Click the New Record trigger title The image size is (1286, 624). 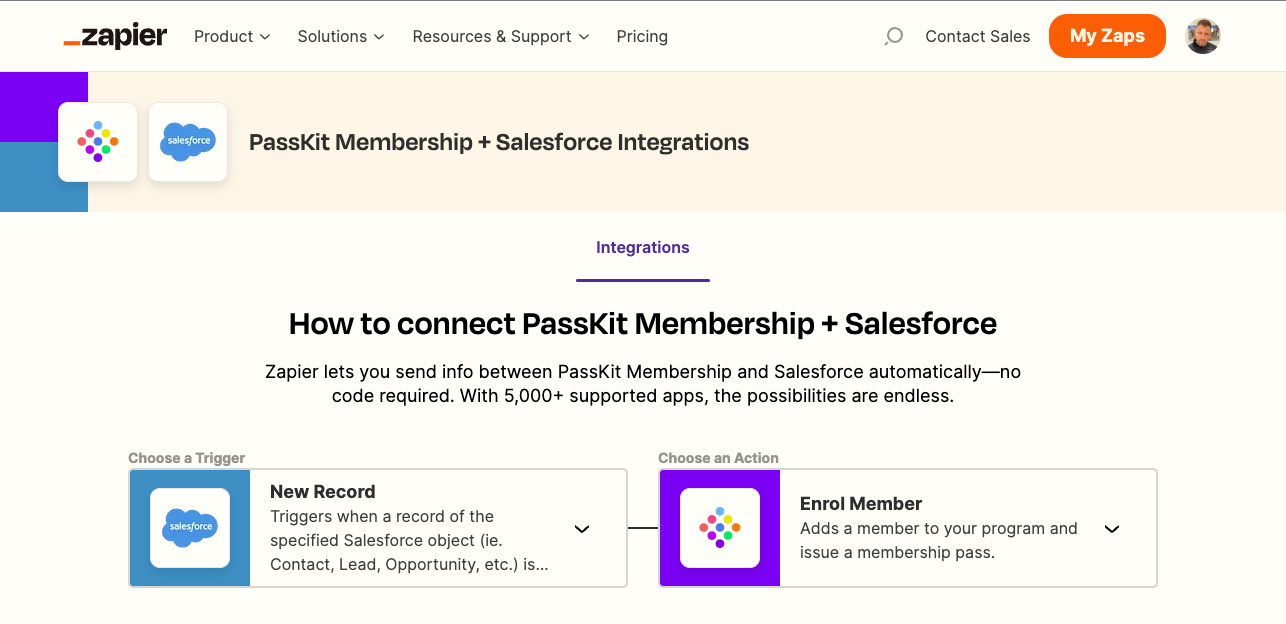pos(323,492)
